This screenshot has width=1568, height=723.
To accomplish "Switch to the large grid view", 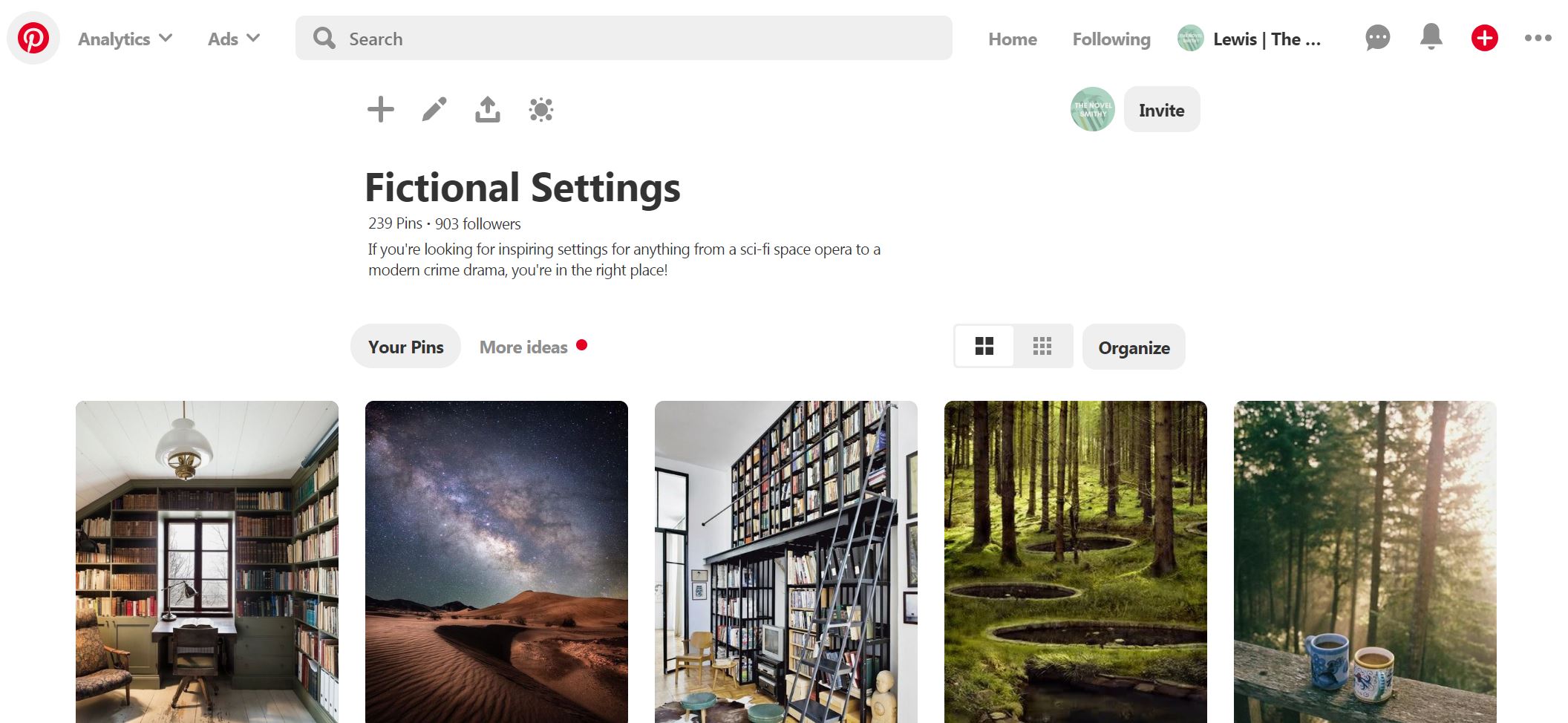I will (x=984, y=346).
